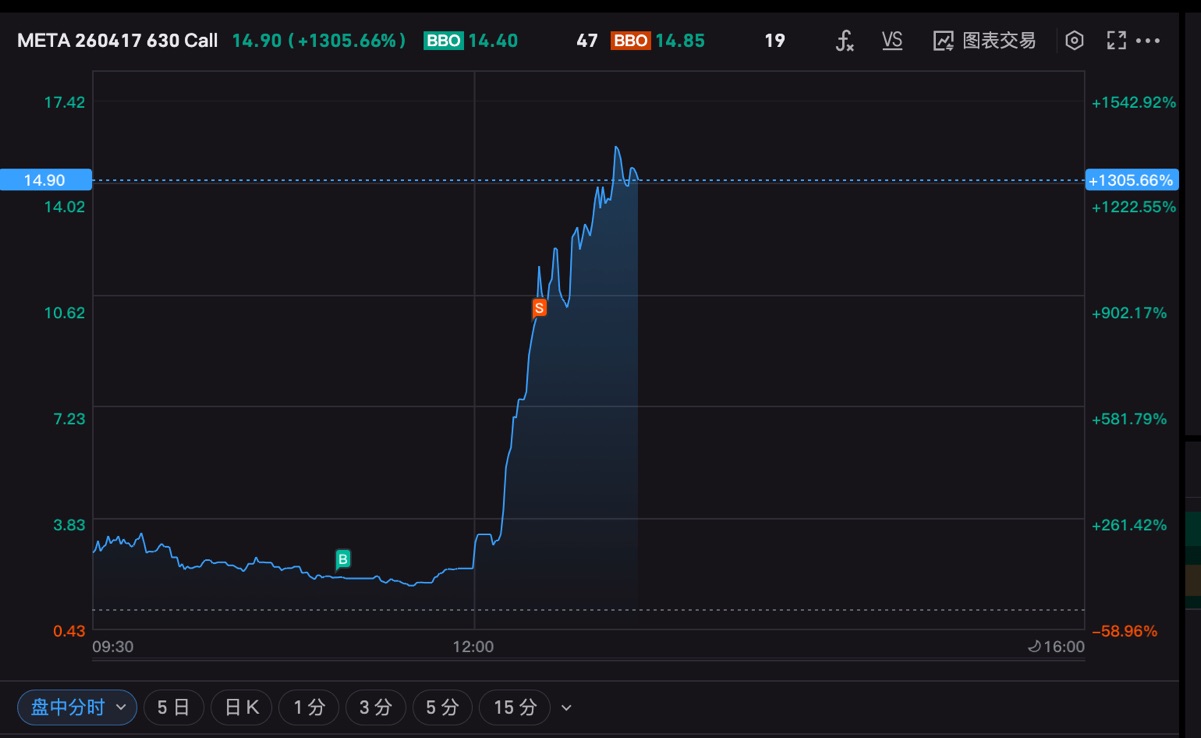
Task: Select the 5分 interval
Action: pyautogui.click(x=442, y=707)
